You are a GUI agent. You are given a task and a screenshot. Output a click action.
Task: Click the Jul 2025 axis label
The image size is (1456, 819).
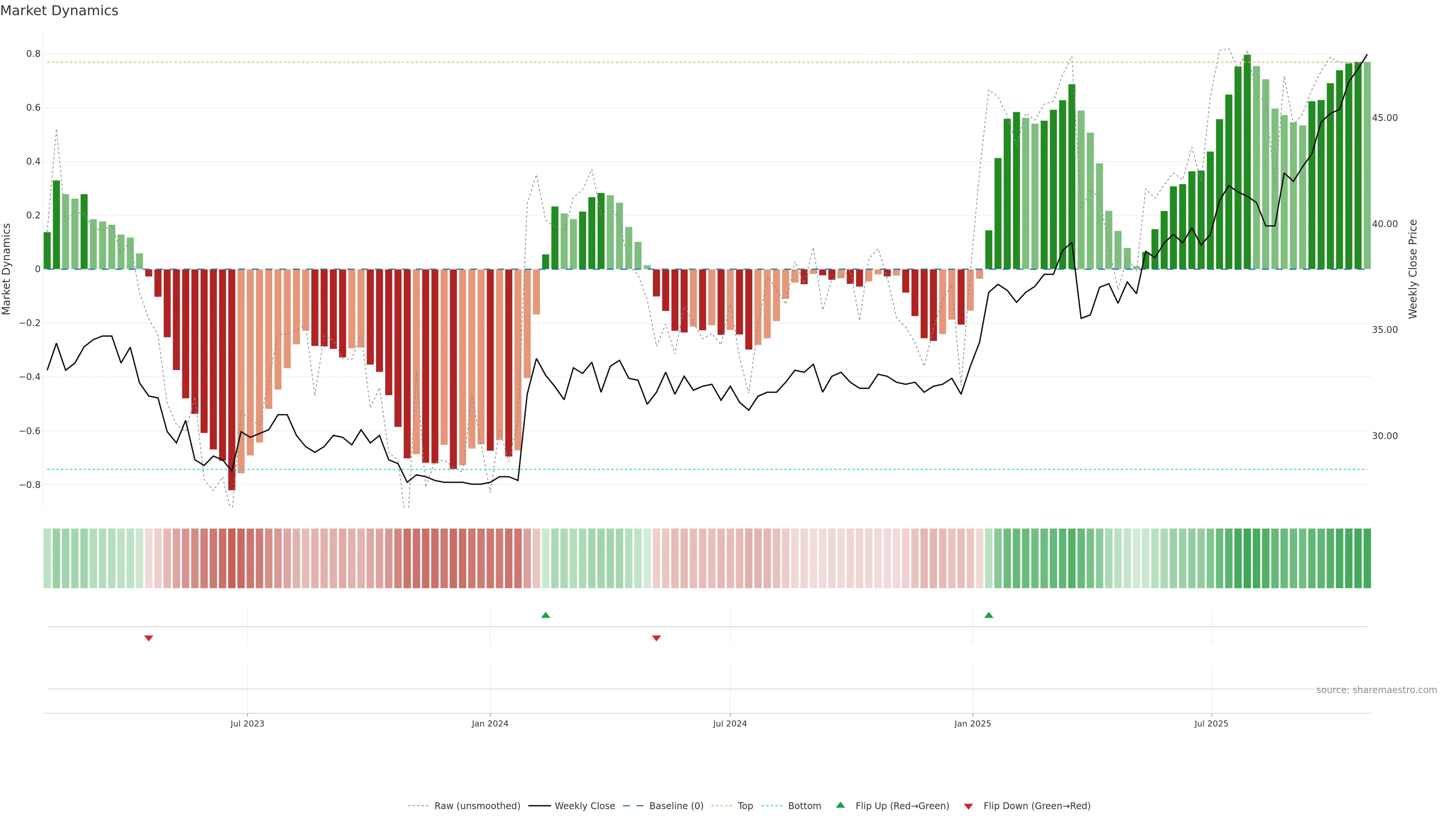tap(1211, 723)
